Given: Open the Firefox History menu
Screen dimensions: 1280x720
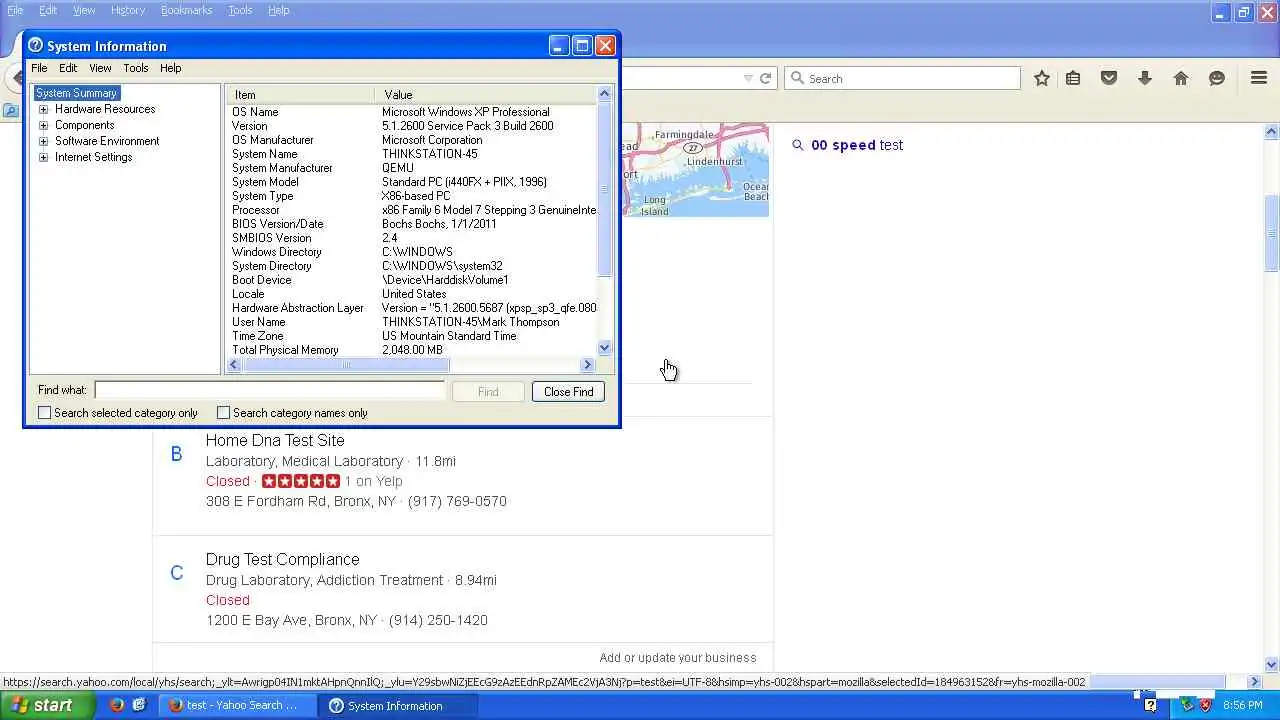Looking at the screenshot, I should (x=128, y=10).
